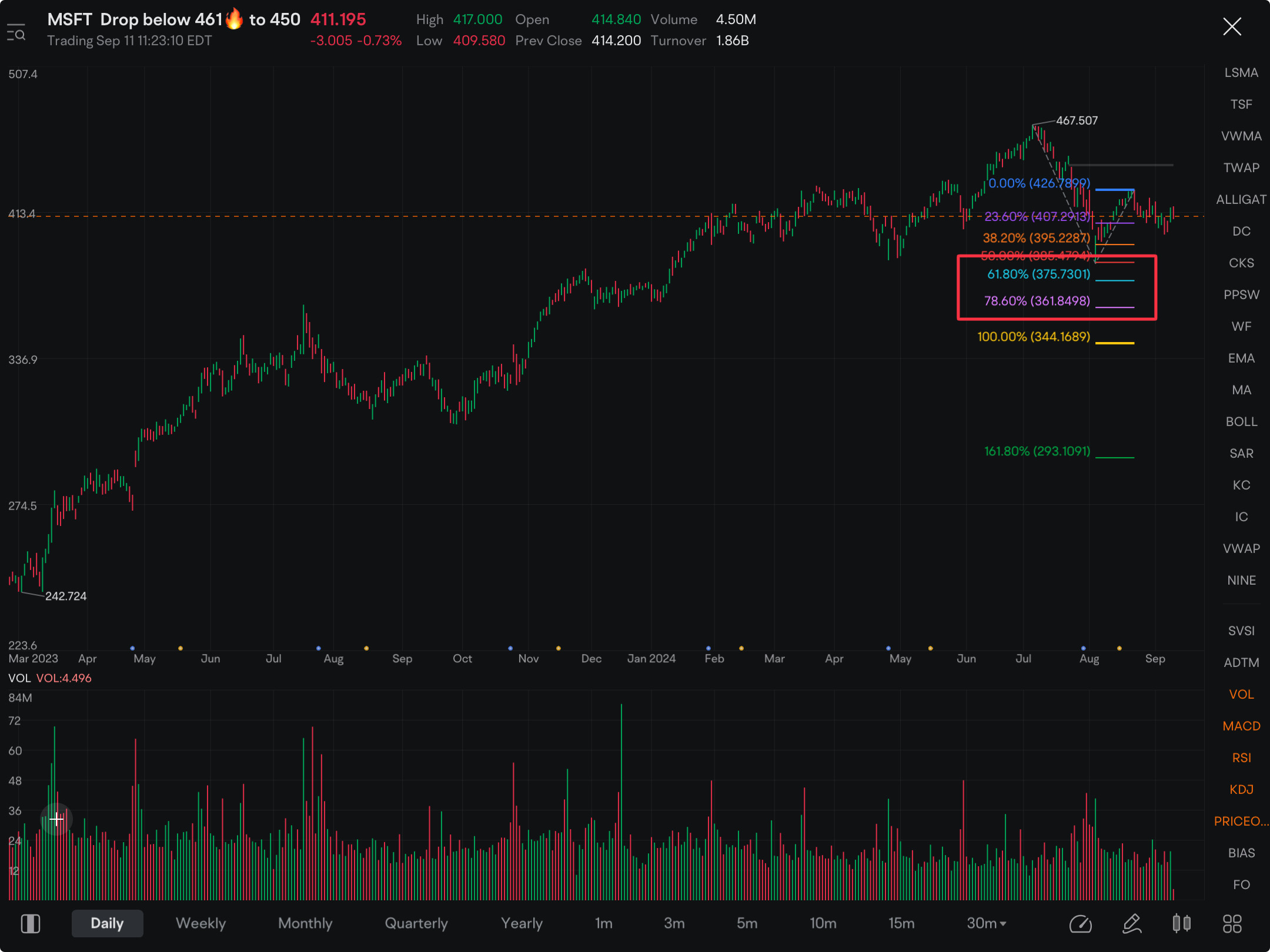Open the stock search list icon
Viewport: 1270px width, 952px height.
click(16, 33)
